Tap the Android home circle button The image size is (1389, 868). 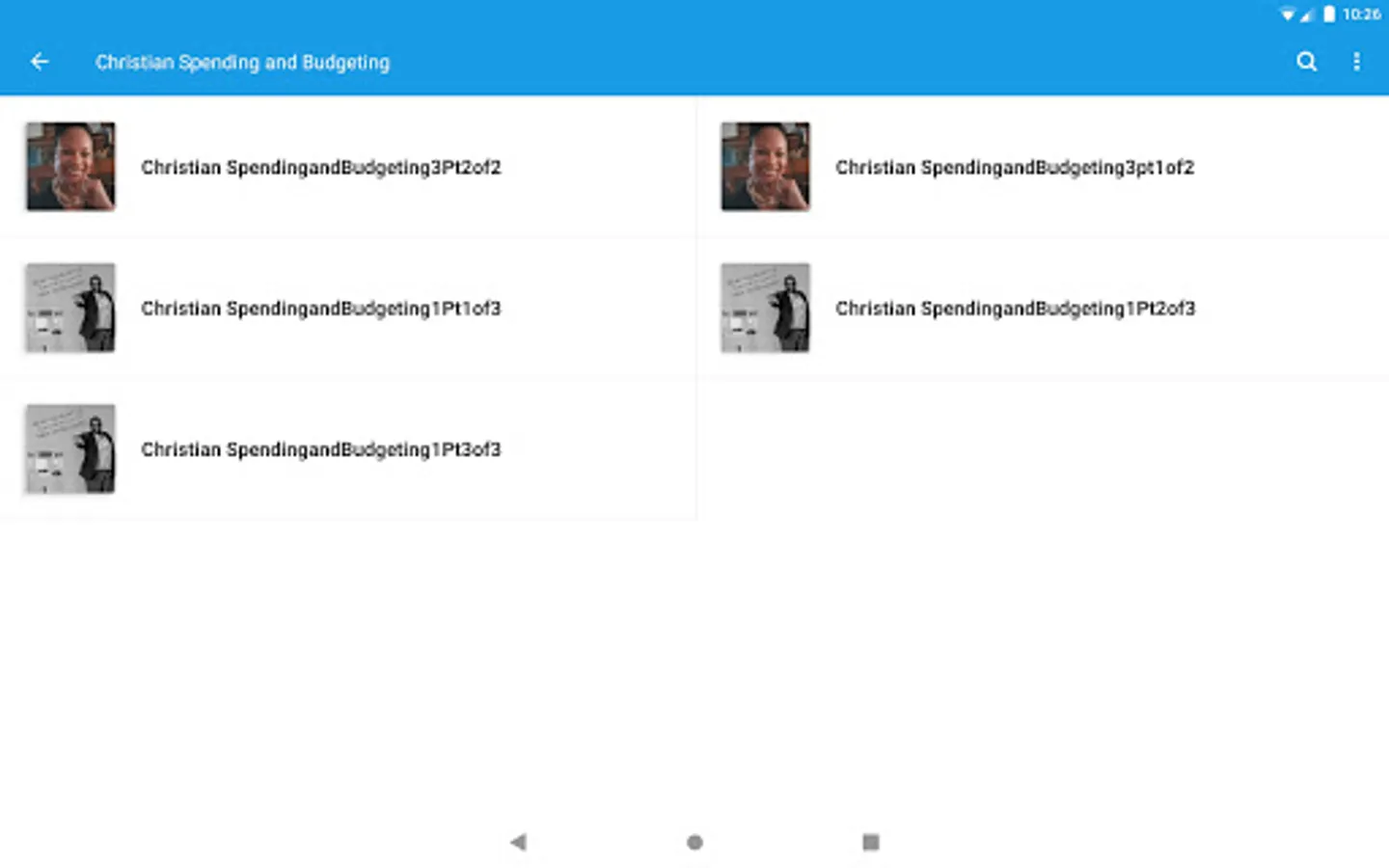click(694, 842)
